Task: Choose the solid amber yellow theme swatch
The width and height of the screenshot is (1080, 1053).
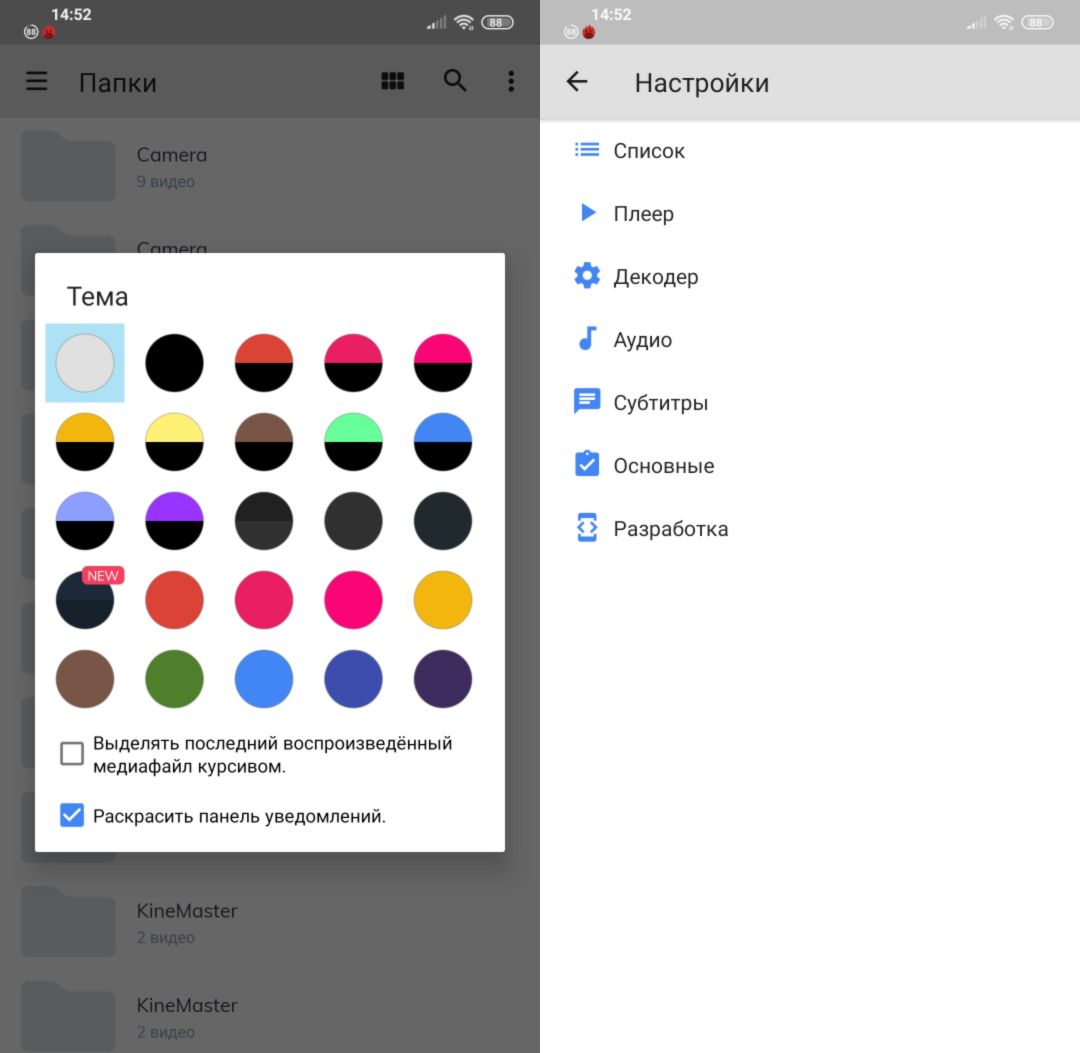Action: 443,600
